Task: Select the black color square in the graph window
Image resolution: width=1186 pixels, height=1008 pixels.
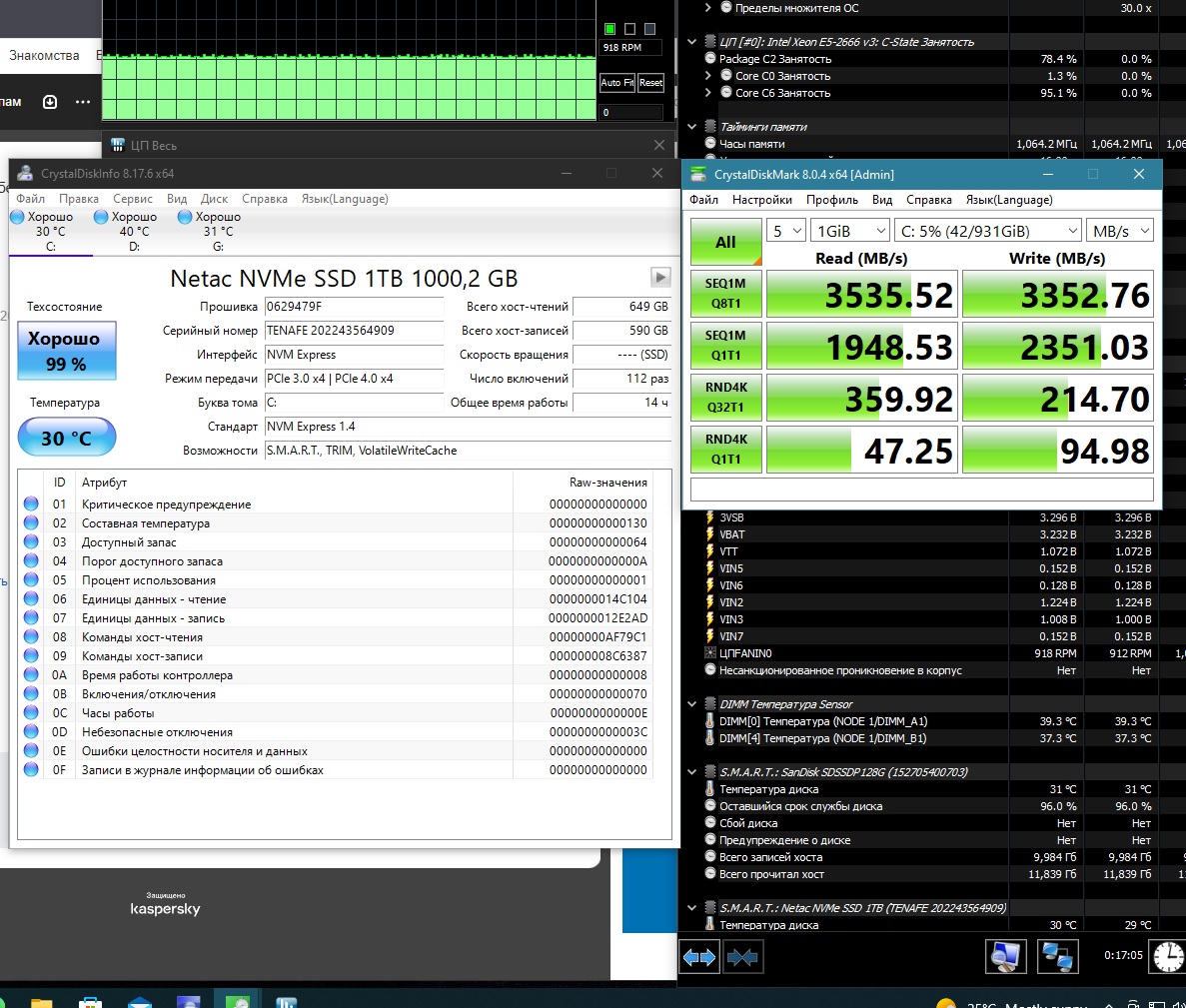Action: (629, 29)
